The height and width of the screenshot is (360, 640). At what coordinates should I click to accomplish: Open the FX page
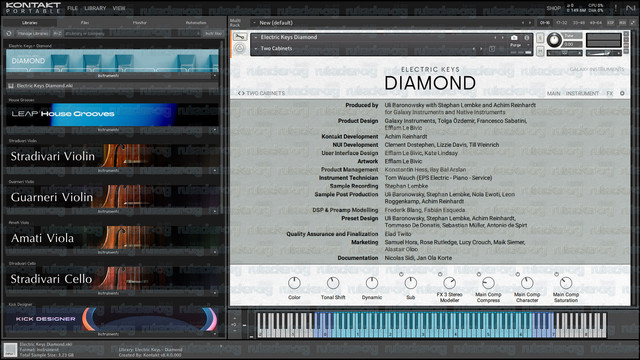609,93
